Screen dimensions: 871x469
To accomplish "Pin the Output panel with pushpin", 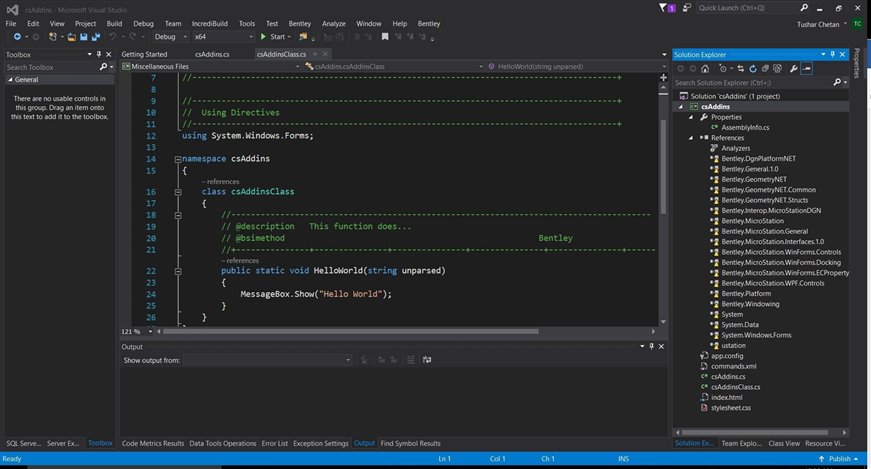I will click(652, 346).
